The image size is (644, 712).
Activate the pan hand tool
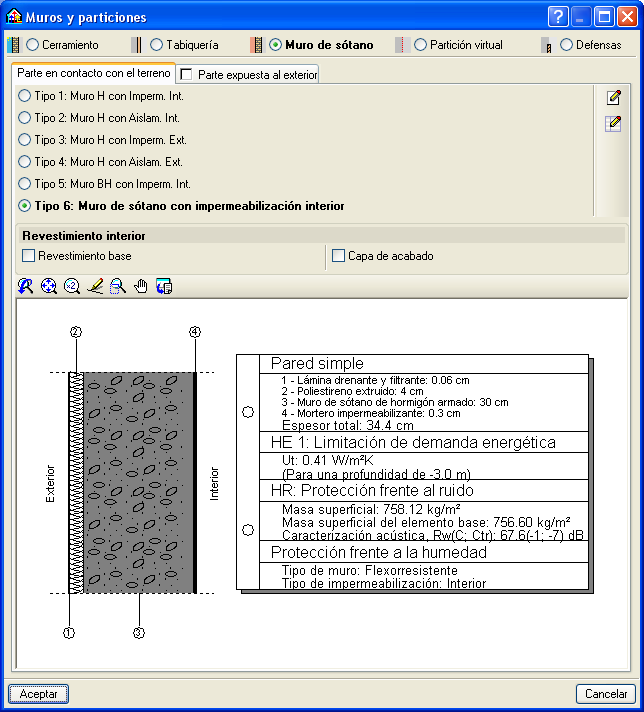[x=141, y=286]
